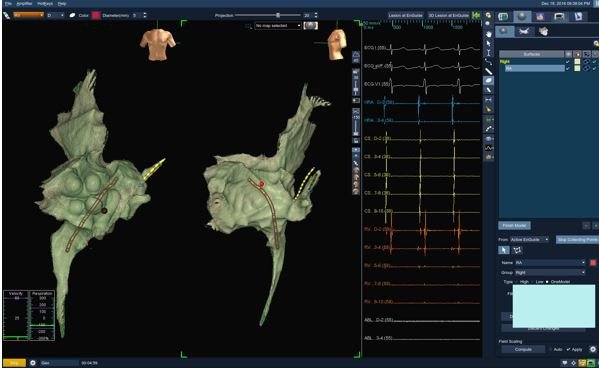Select the hand pan tool in vertical toolbar
599x368 pixels.
(489, 34)
